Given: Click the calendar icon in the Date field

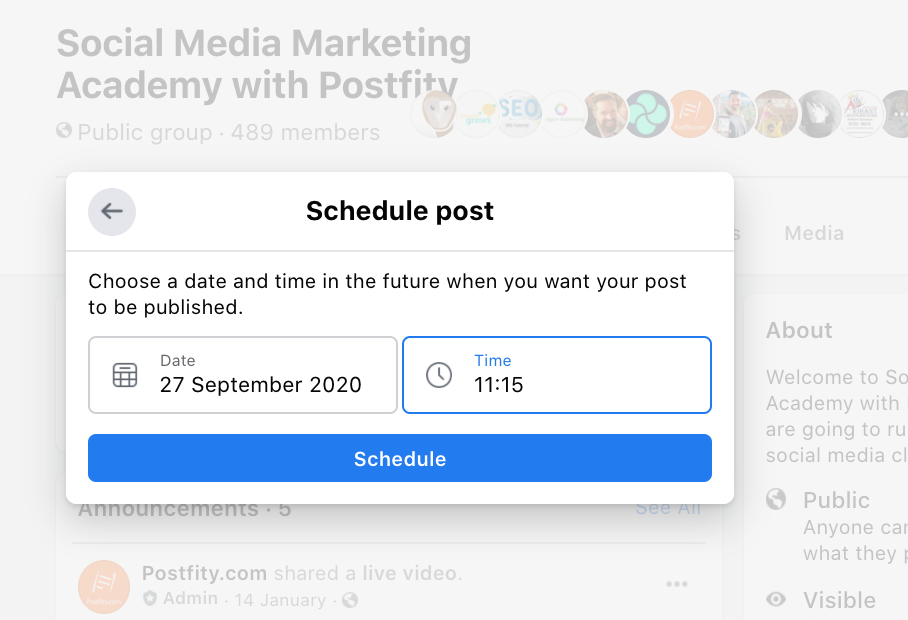Looking at the screenshot, I should (x=125, y=375).
